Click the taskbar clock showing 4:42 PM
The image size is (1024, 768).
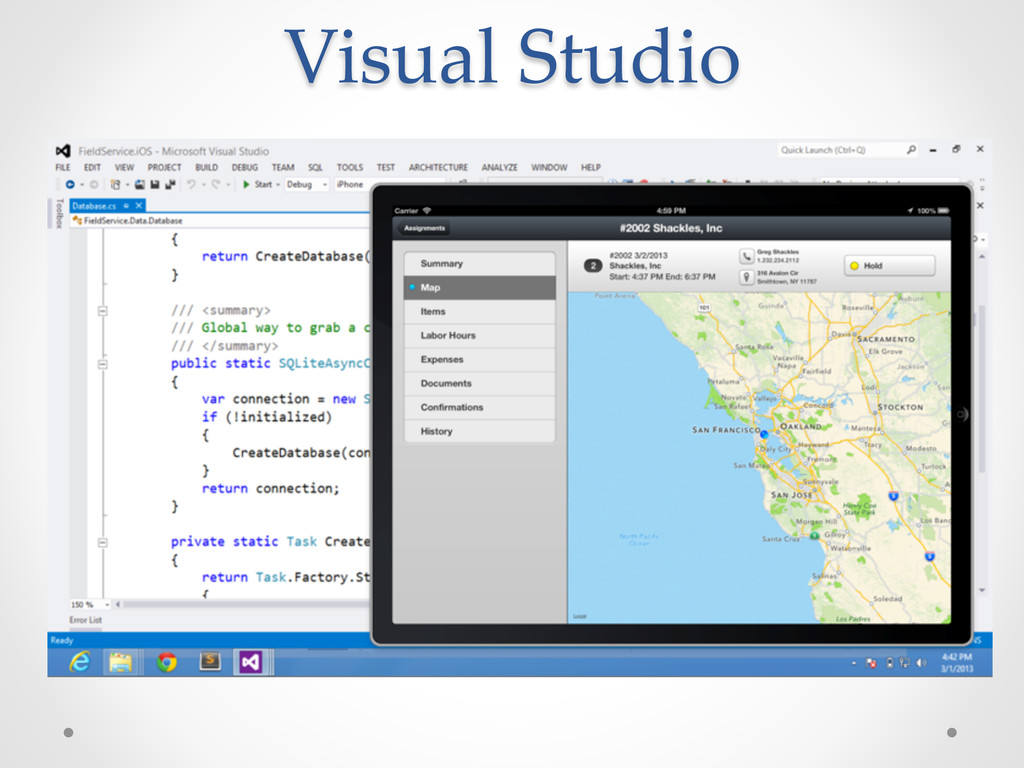pos(957,663)
